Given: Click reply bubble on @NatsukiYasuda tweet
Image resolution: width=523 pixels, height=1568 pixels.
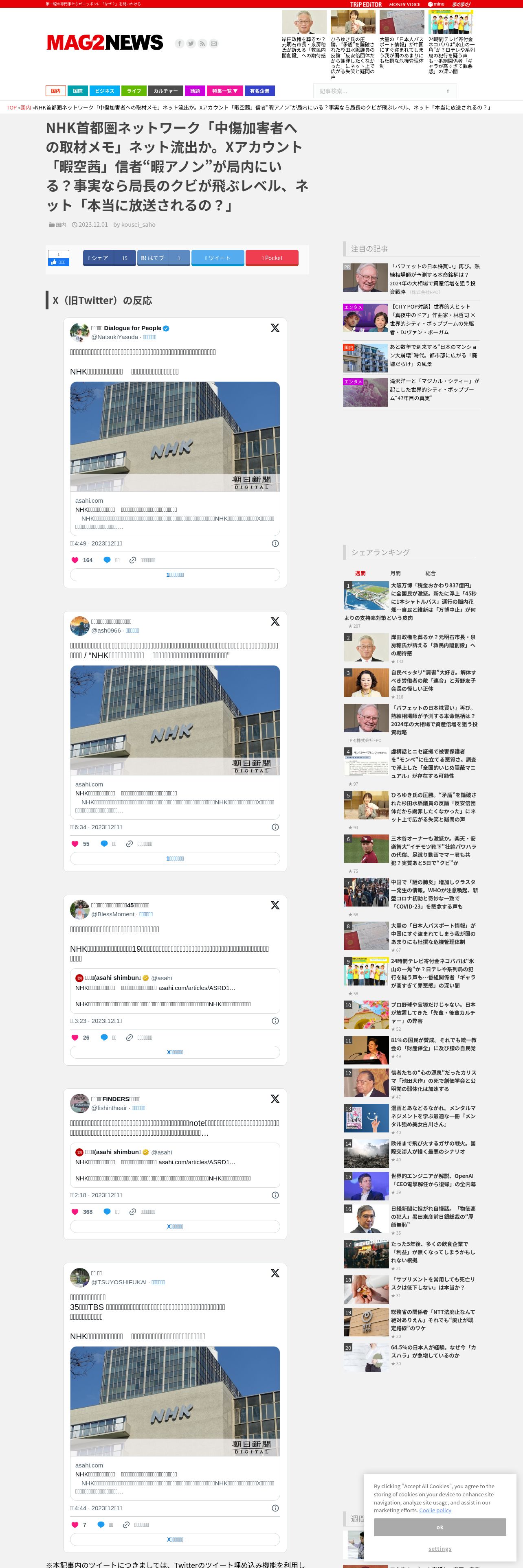Looking at the screenshot, I should [107, 560].
